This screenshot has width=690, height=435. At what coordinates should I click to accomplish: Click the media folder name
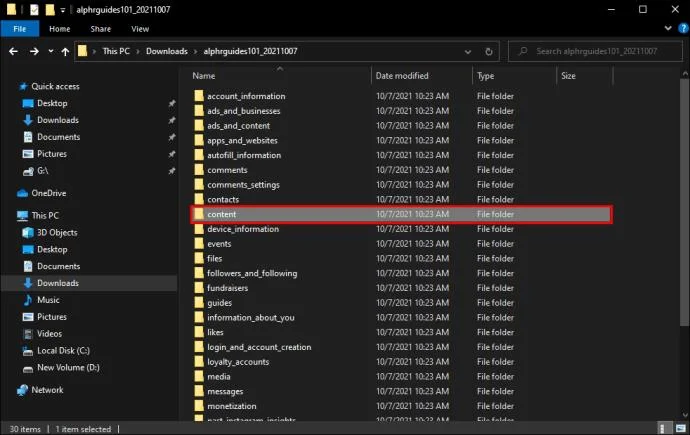pyautogui.click(x=219, y=377)
